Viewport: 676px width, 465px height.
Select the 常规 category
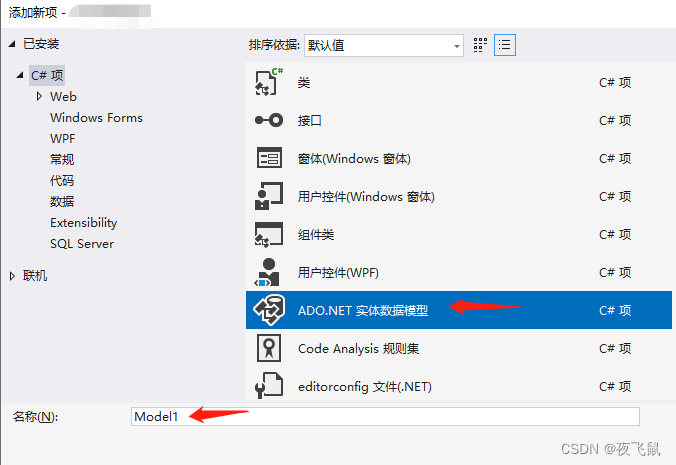point(62,159)
